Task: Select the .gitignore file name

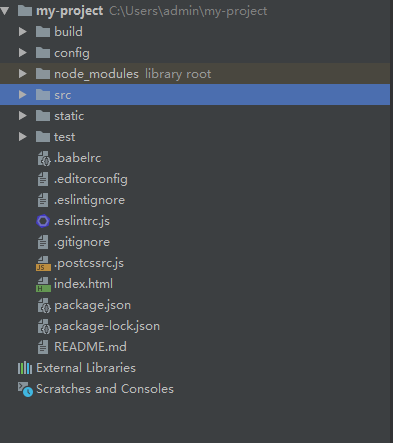Action: (82, 242)
